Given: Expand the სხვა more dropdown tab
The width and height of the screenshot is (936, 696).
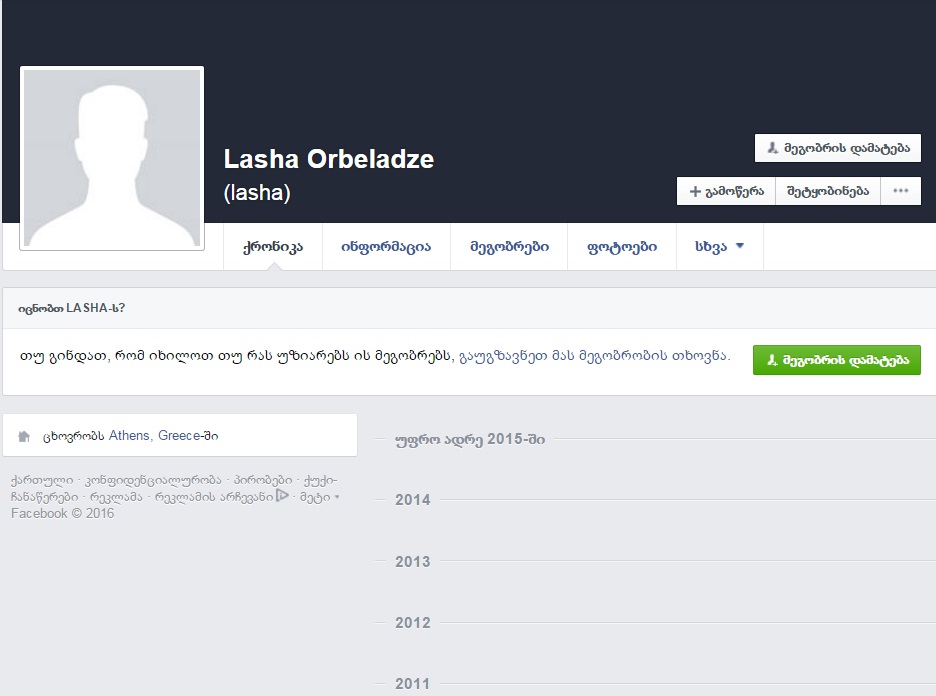Looking at the screenshot, I should pos(719,247).
